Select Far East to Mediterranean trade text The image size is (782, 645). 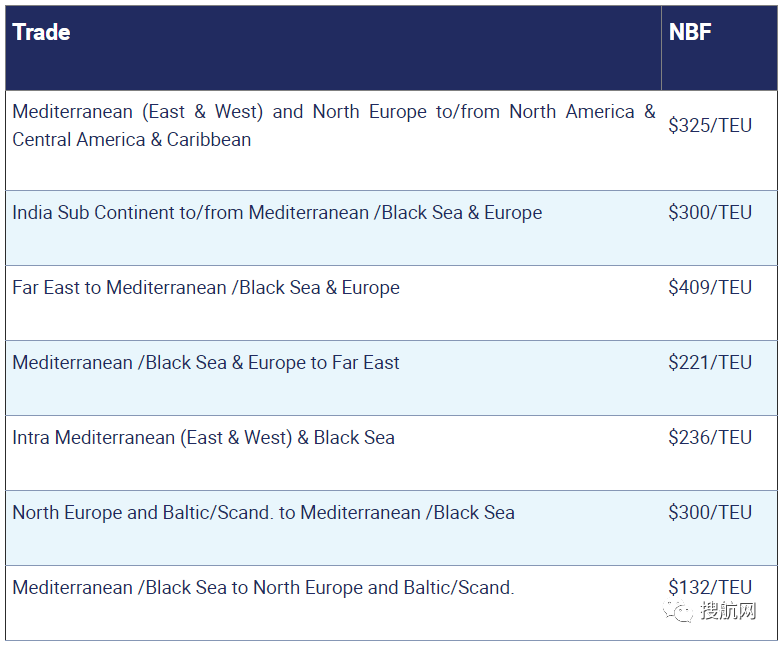tap(205, 288)
